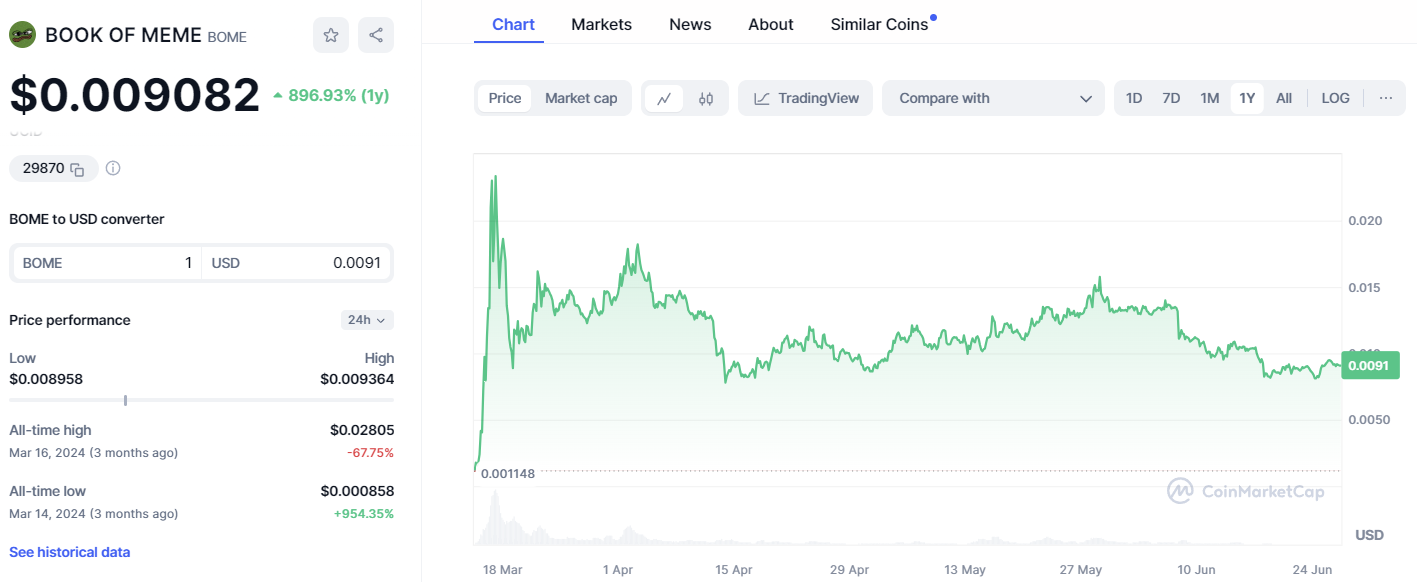Click the star watchlist icon
This screenshot has width=1417, height=582.
pyautogui.click(x=331, y=35)
